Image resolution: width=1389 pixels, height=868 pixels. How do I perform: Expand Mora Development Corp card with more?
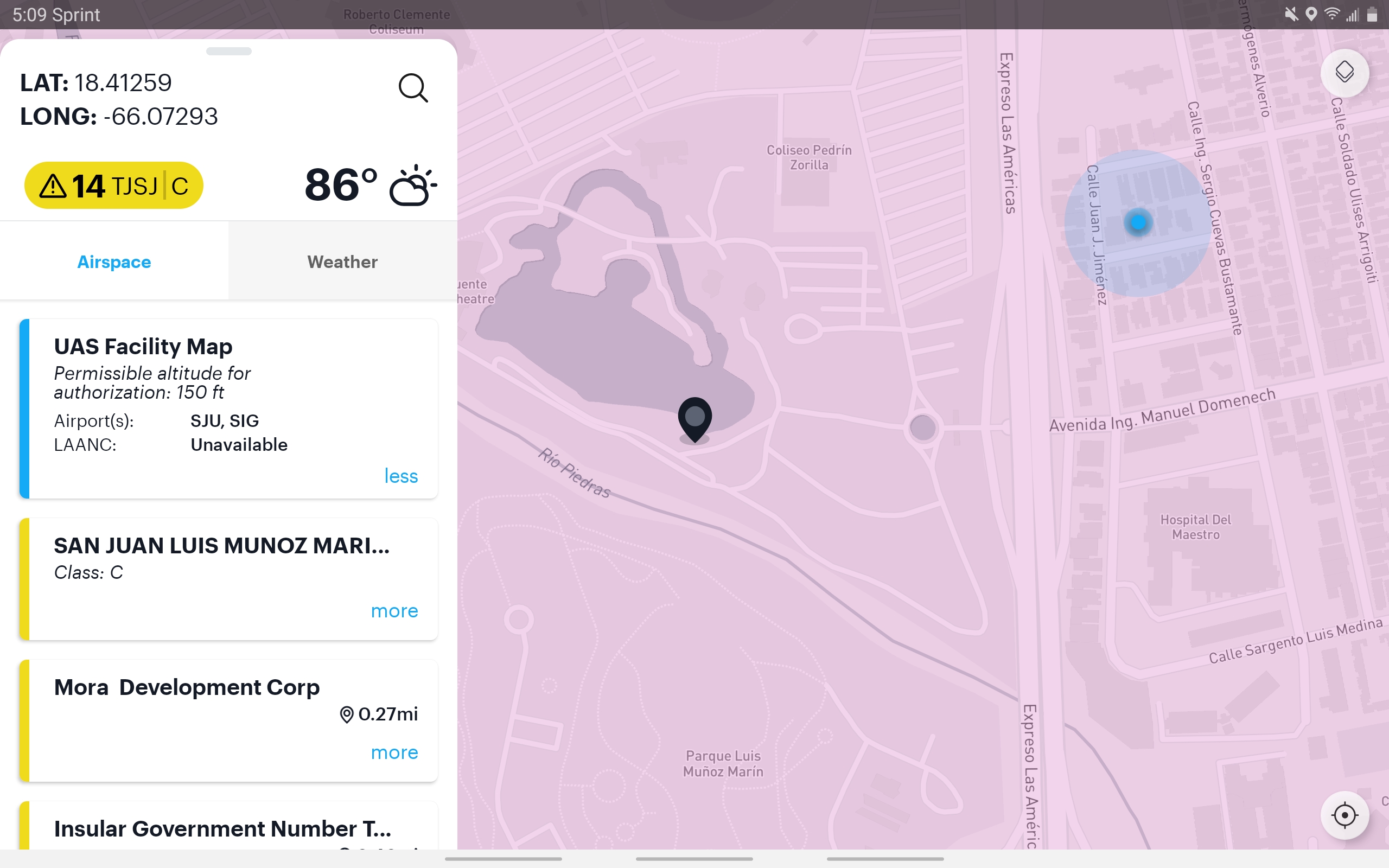394,752
